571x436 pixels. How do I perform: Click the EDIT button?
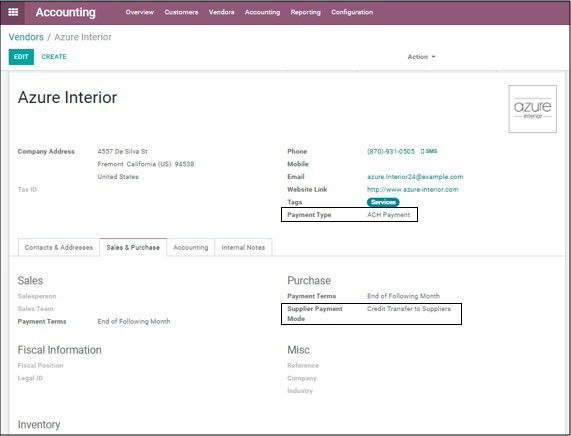click(21, 57)
